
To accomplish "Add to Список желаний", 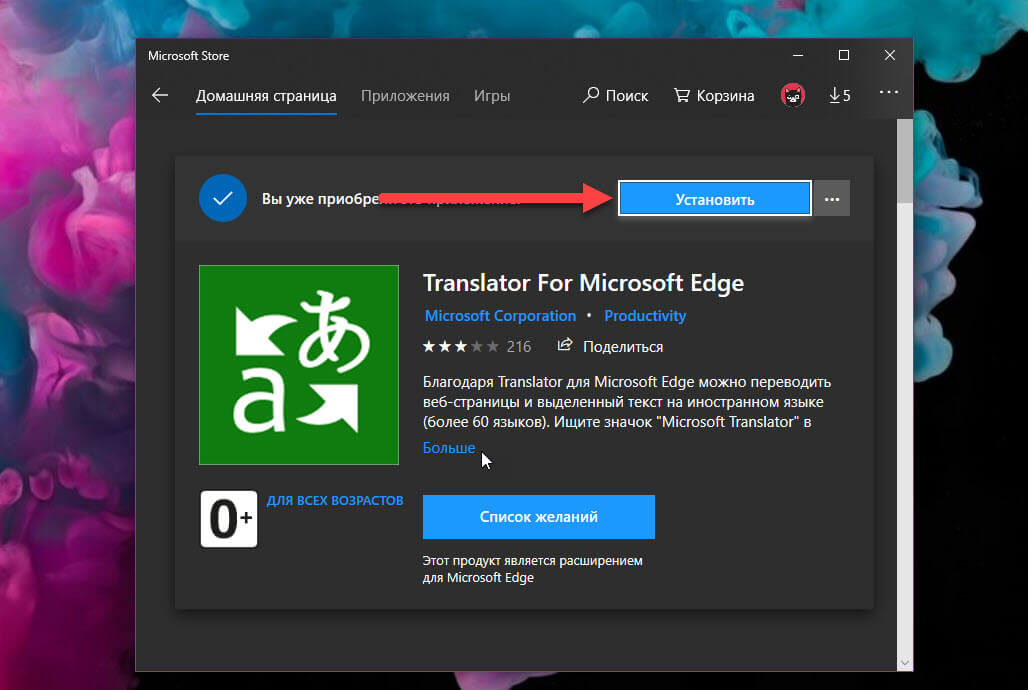I will [x=539, y=517].
